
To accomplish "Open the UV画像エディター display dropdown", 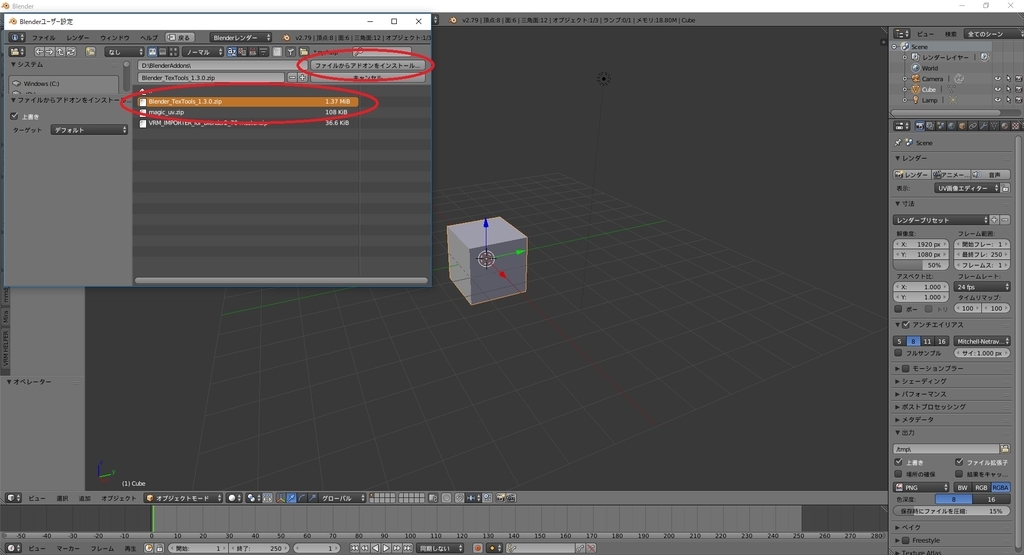I will tap(967, 188).
